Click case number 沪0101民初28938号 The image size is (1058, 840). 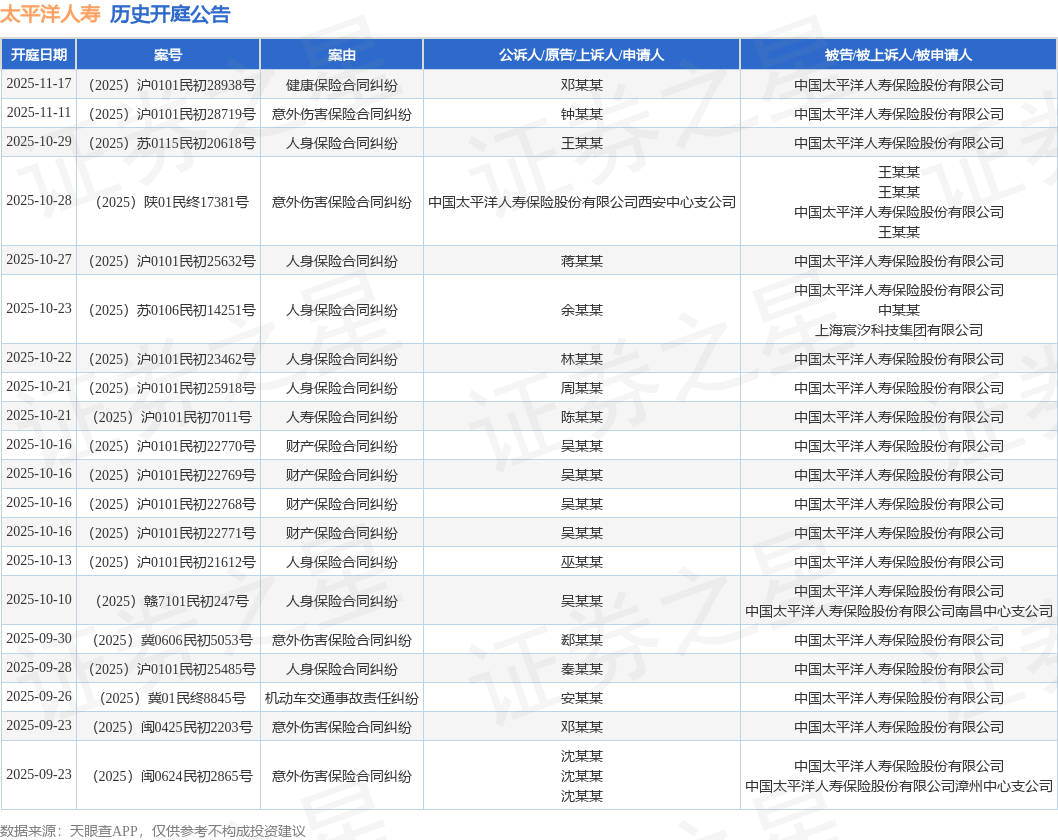(172, 85)
